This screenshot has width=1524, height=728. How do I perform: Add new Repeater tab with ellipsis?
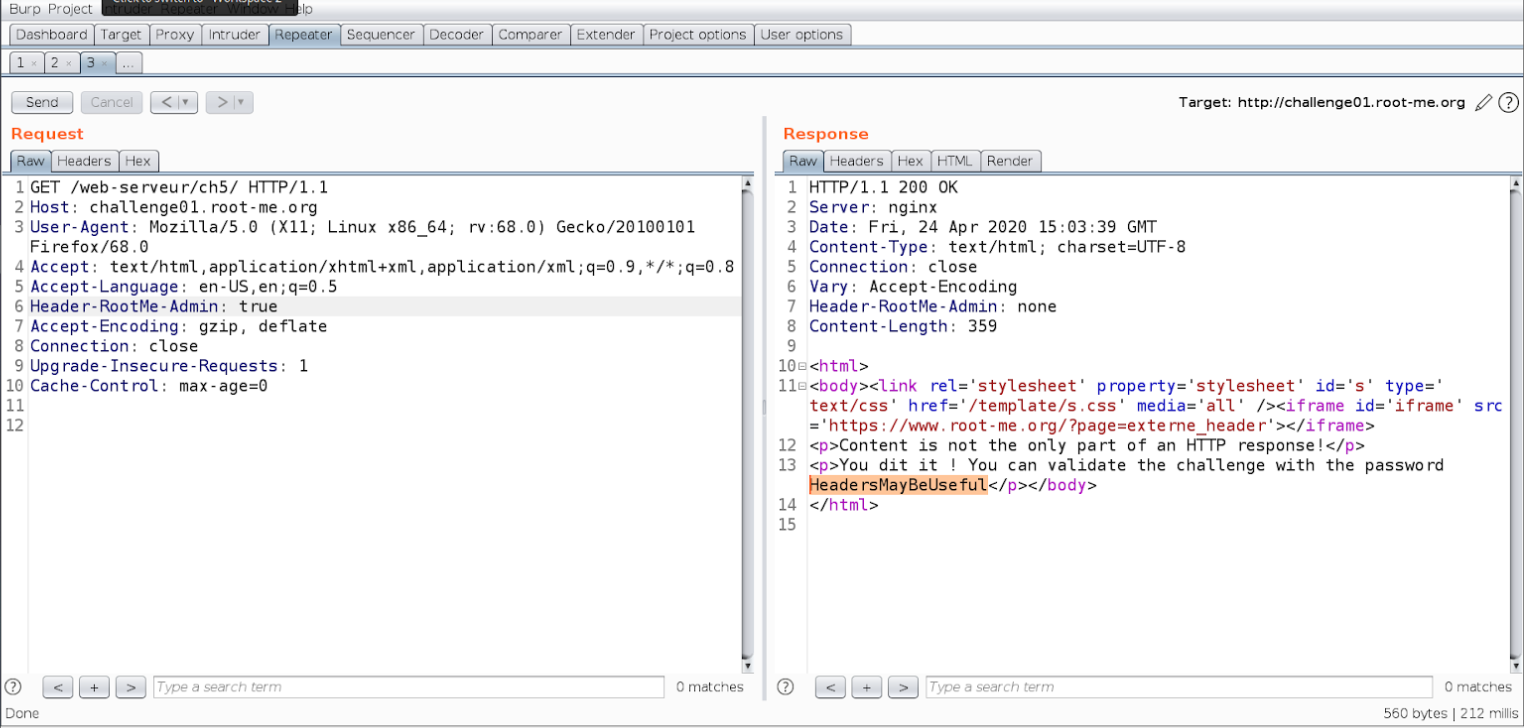pos(128,63)
